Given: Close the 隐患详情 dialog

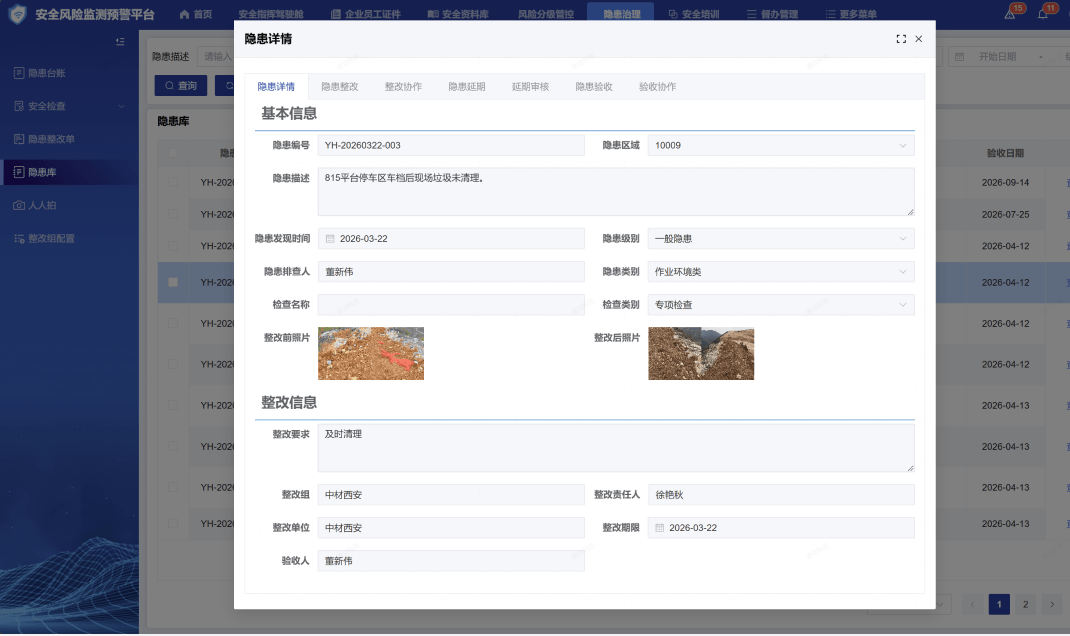Looking at the screenshot, I should click(919, 39).
